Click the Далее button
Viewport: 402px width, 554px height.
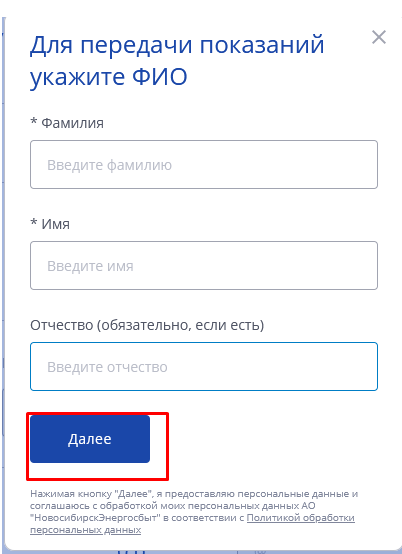90,439
